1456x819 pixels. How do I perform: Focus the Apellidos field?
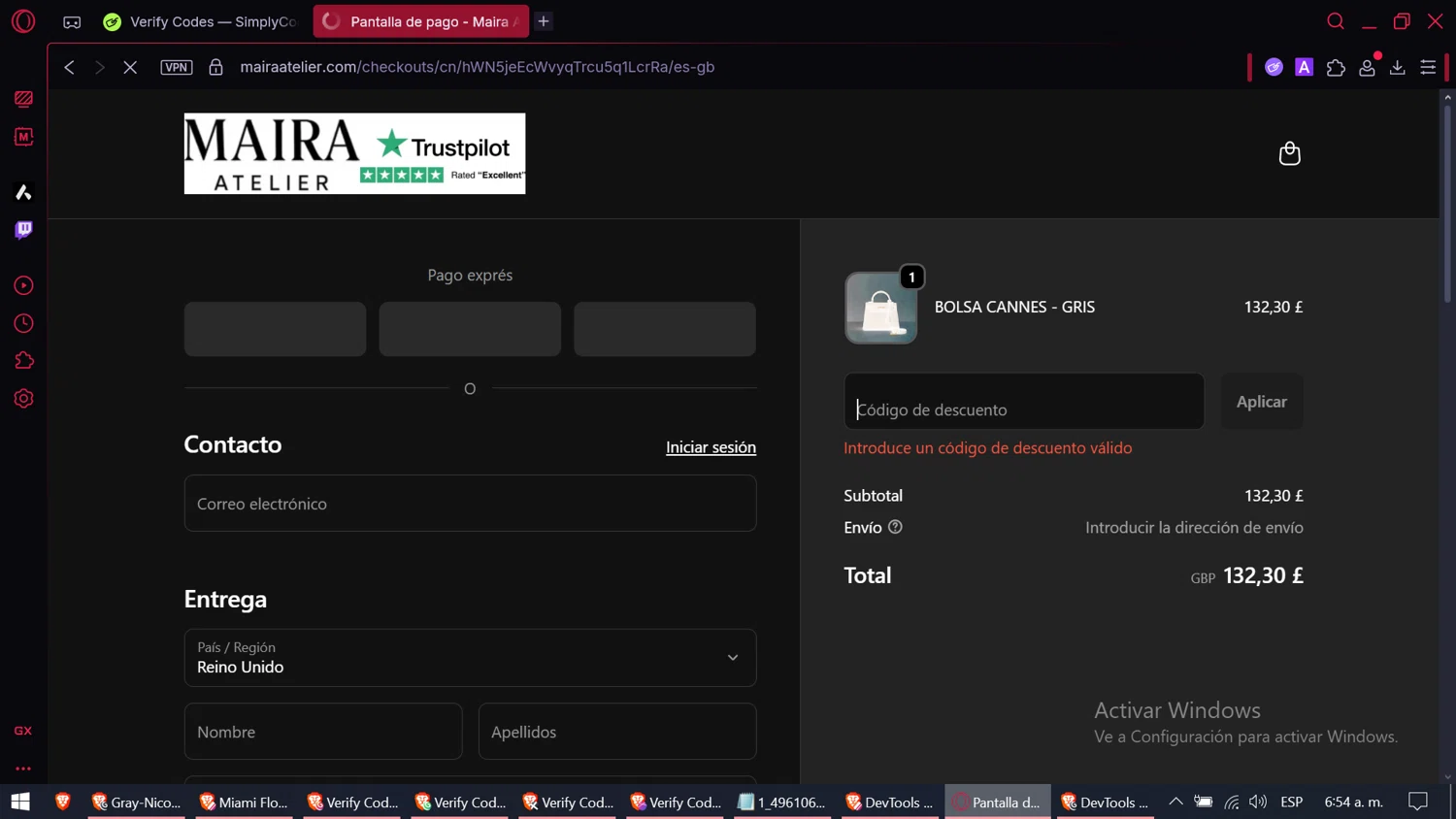click(x=617, y=732)
